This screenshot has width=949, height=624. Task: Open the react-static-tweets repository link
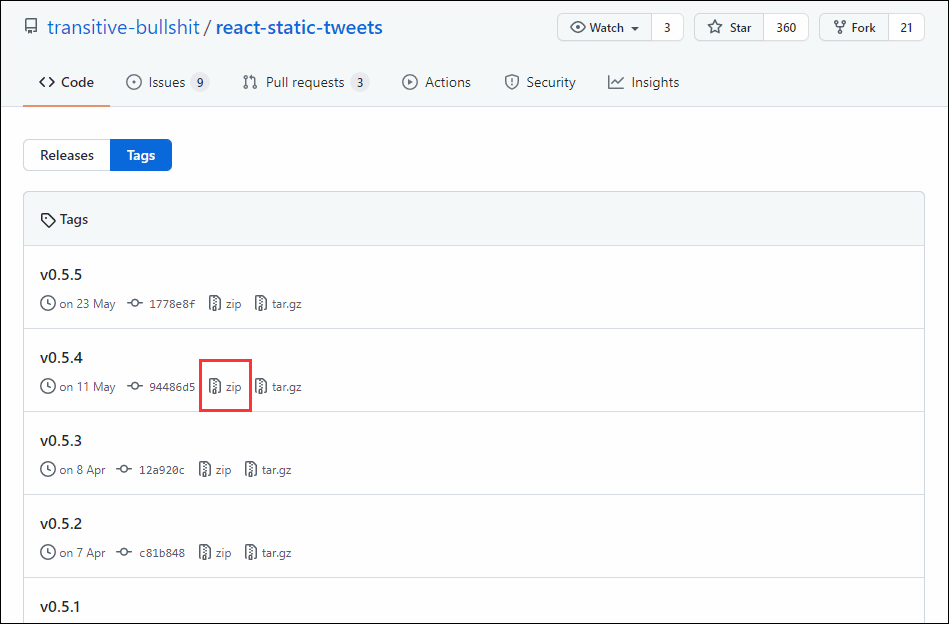click(299, 28)
